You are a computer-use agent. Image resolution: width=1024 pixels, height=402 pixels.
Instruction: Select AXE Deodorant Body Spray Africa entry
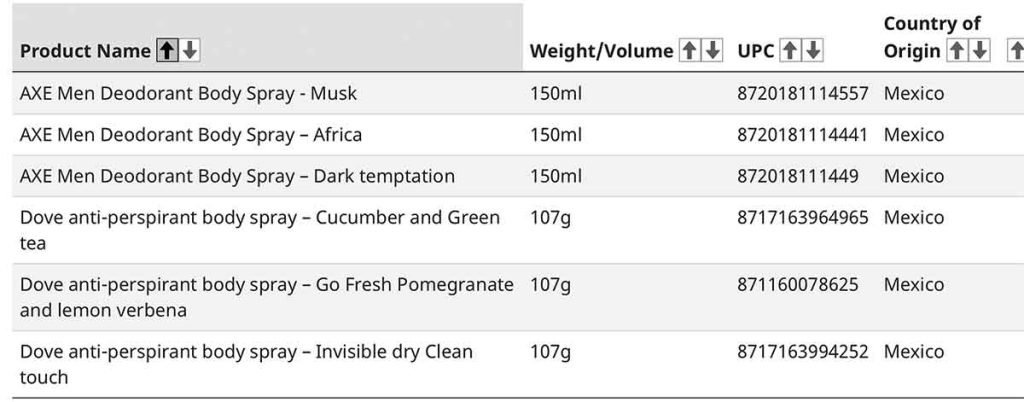click(191, 135)
